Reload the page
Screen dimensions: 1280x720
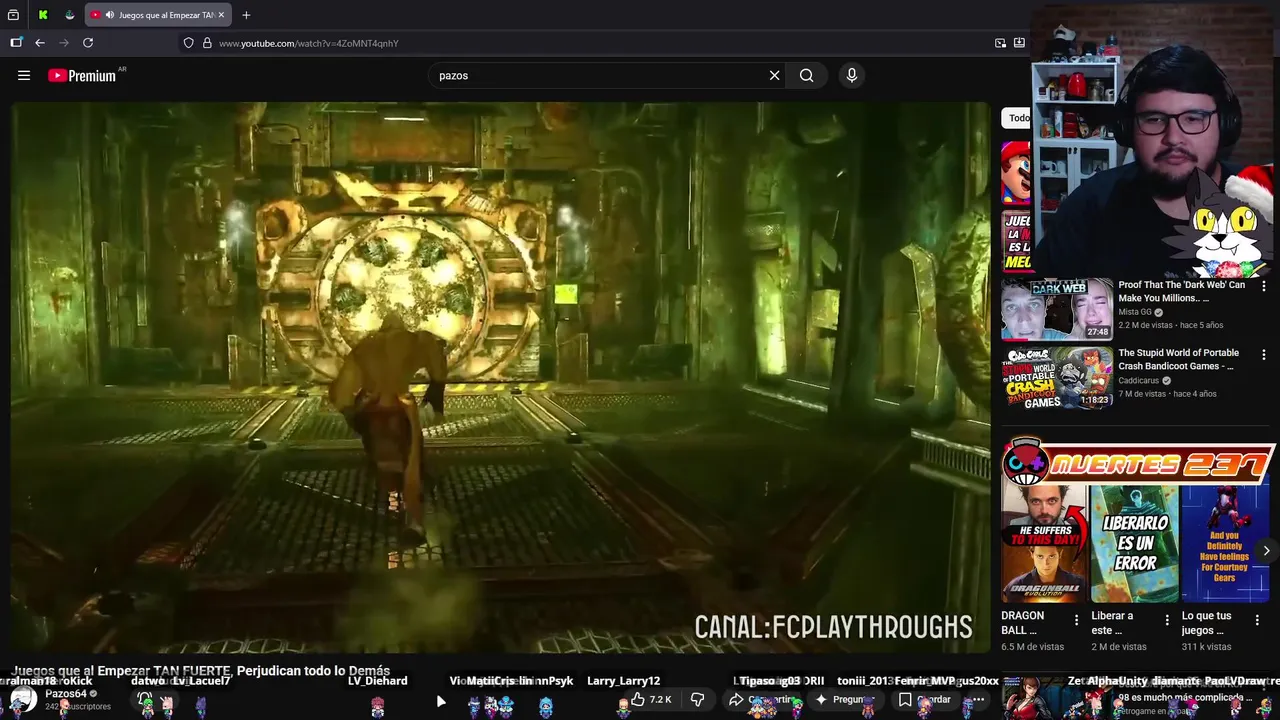click(88, 43)
